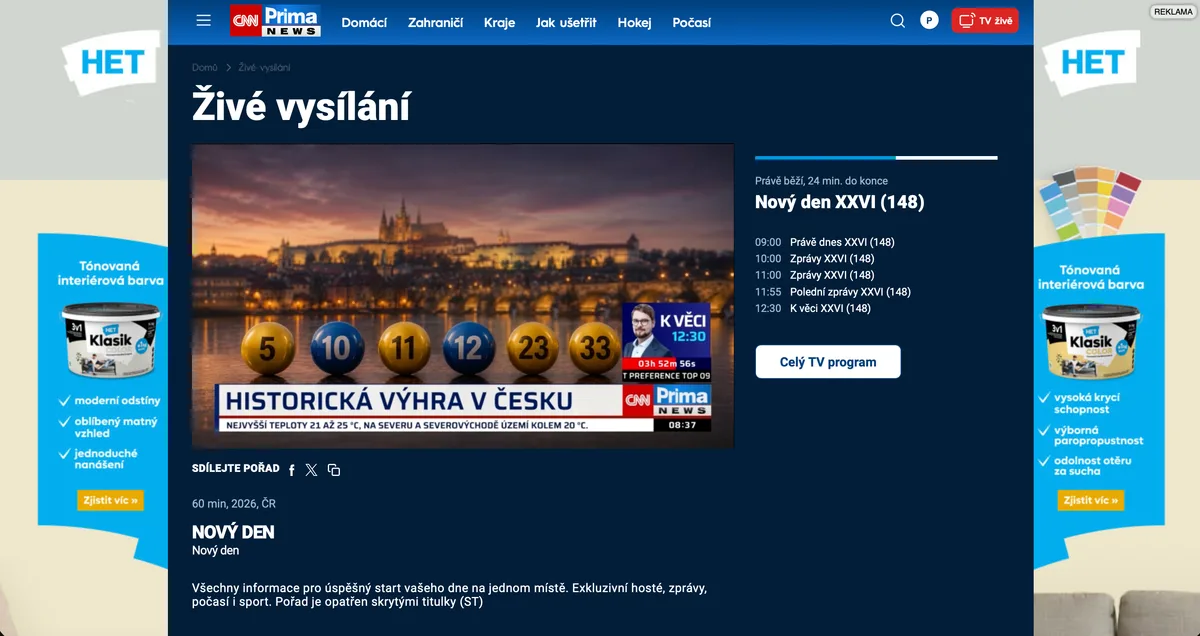Viewport: 1200px width, 636px height.
Task: Go to the Zahraničí section
Action: pos(435,23)
